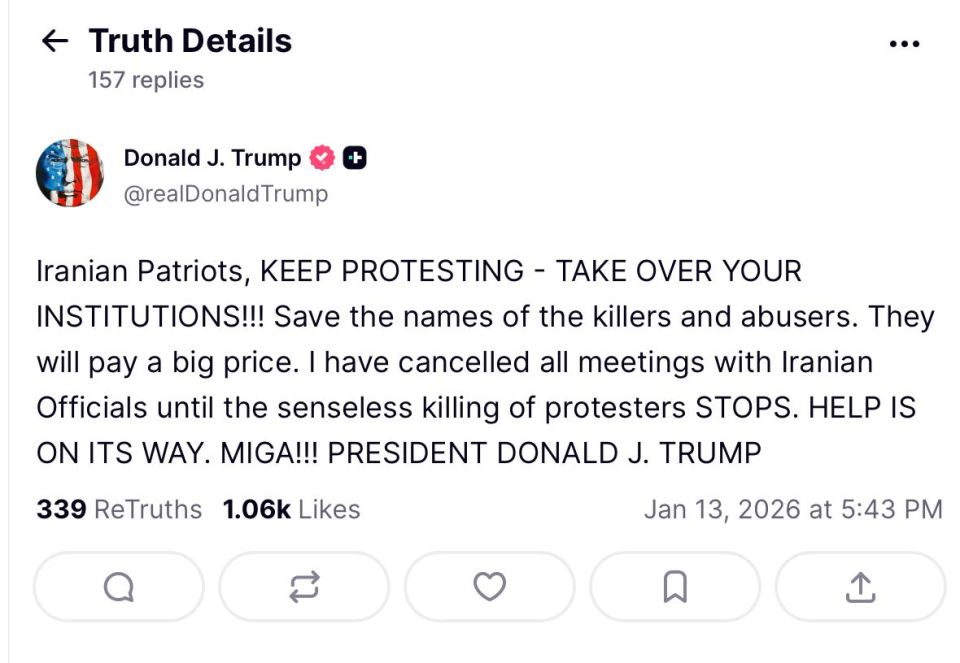The width and height of the screenshot is (960, 663).
Task: Share the post via upload arrow icon
Action: [859, 587]
